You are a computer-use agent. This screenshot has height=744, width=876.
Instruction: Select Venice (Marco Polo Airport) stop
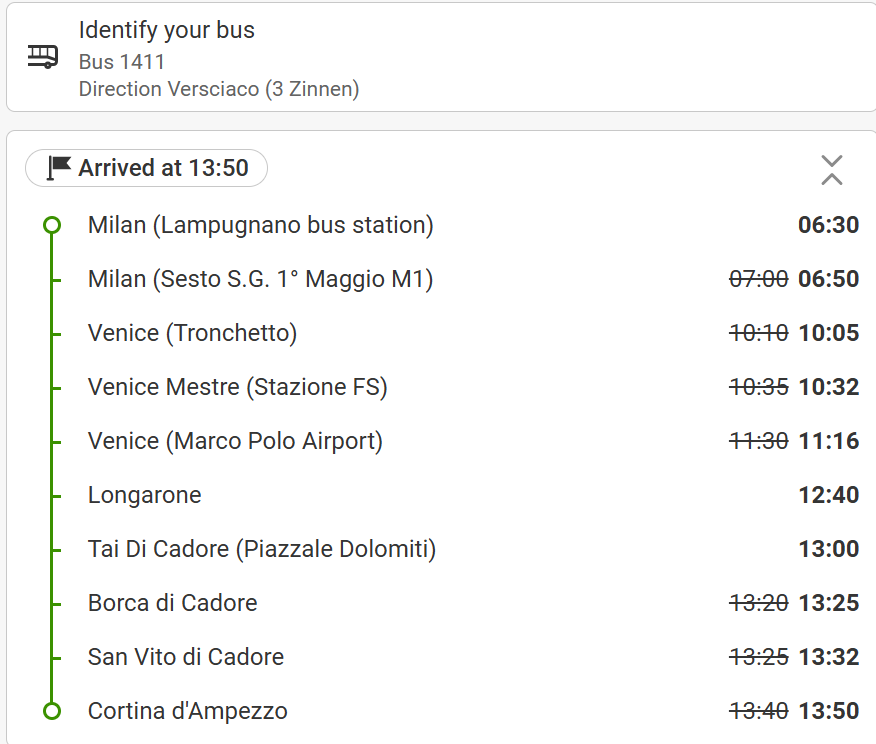coord(235,441)
